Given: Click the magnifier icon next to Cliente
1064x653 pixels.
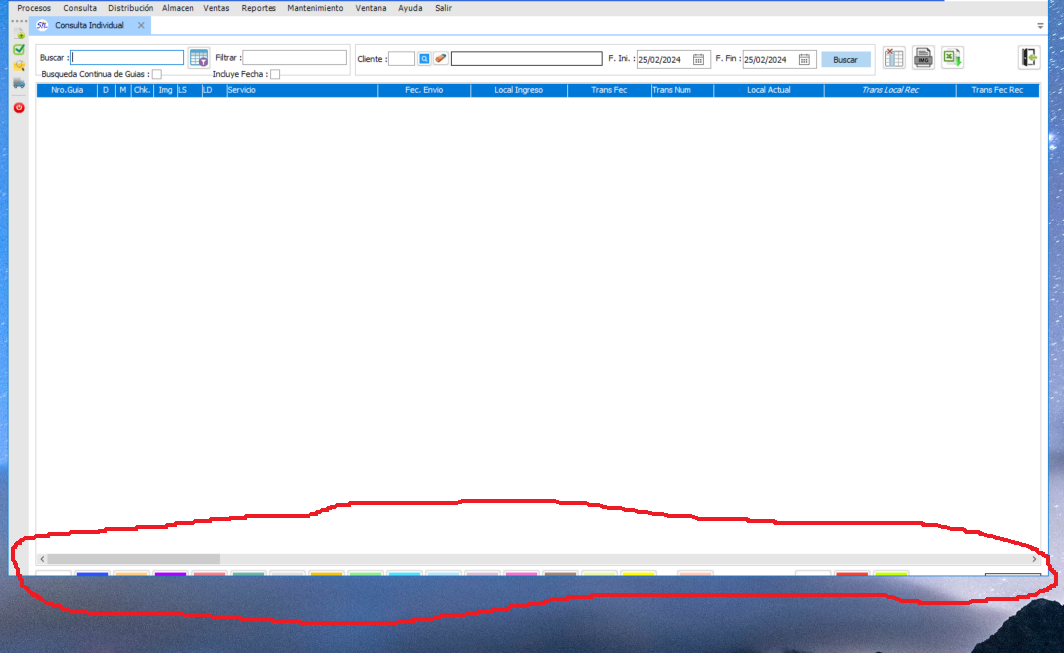Looking at the screenshot, I should (x=424, y=59).
